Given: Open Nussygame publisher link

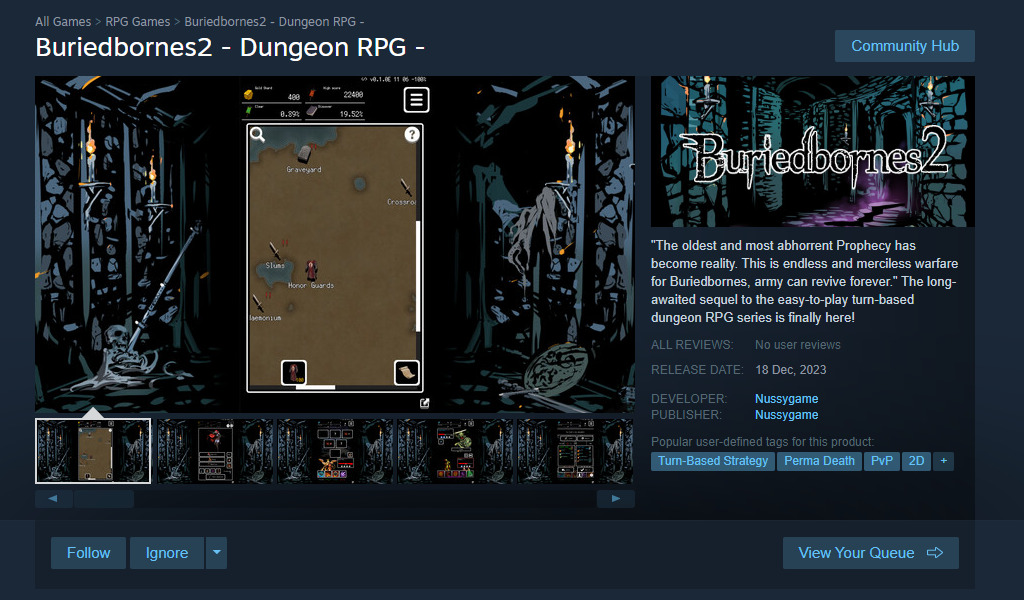Looking at the screenshot, I should (786, 415).
